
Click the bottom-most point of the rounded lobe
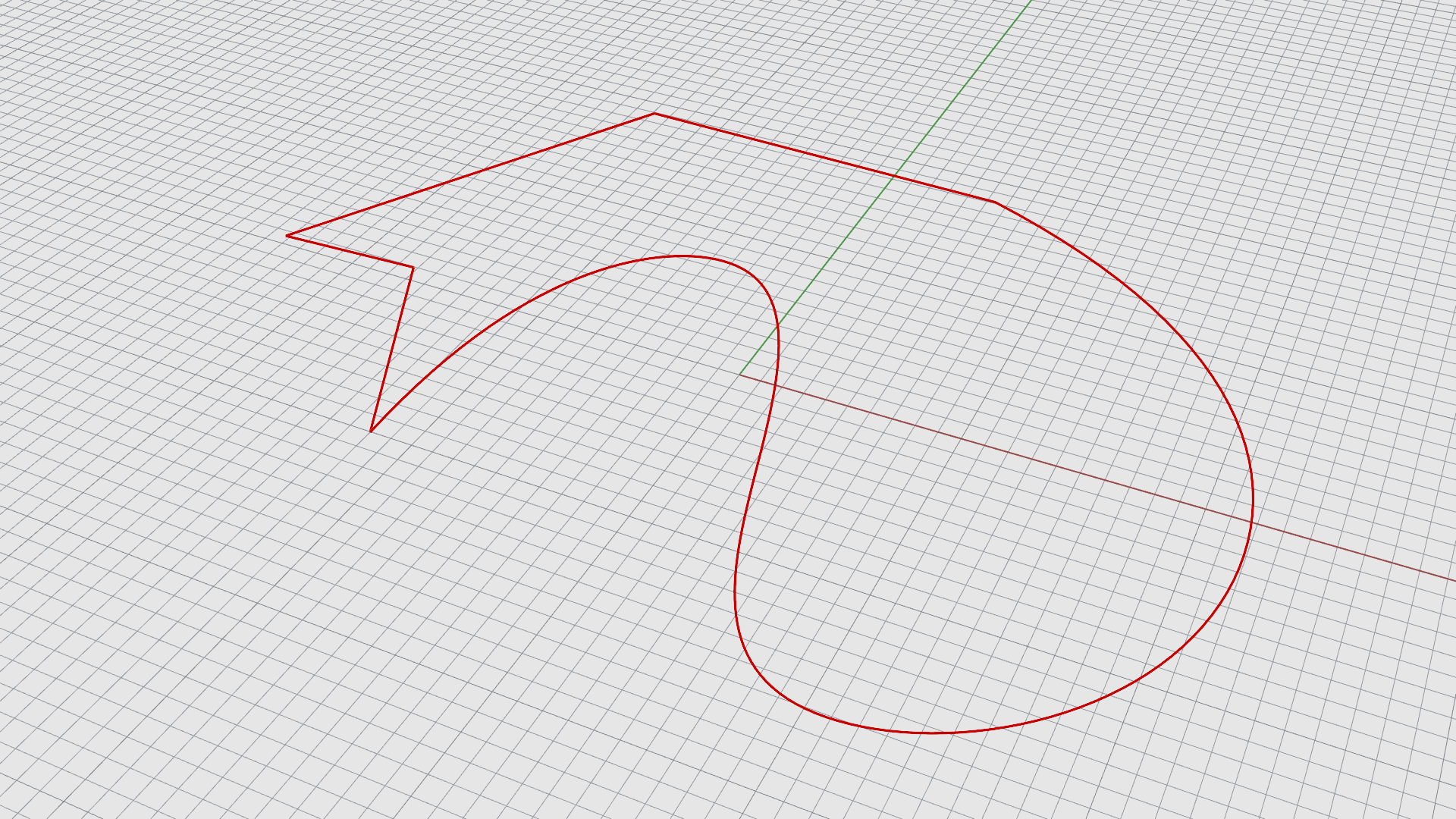[933, 733]
